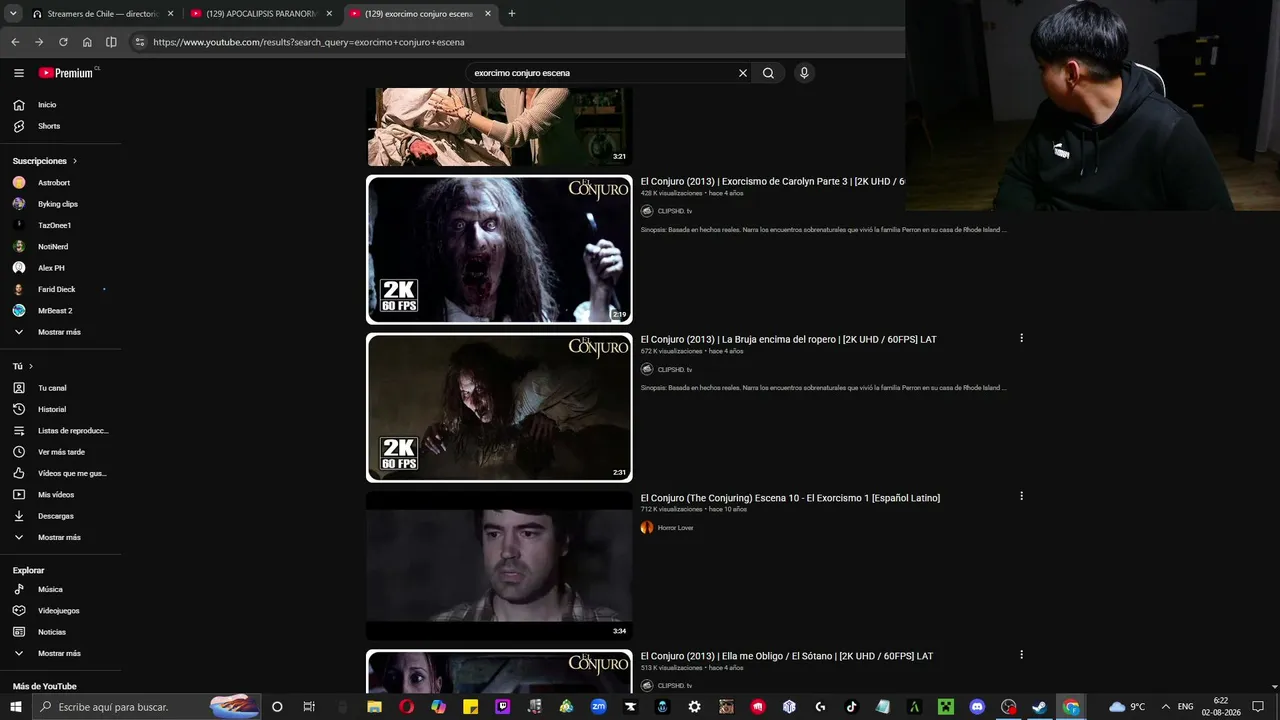This screenshot has width=1280, height=720.
Task: Play Exorcismo de Carolyn Parte 3 thumbnail
Action: 499,250
